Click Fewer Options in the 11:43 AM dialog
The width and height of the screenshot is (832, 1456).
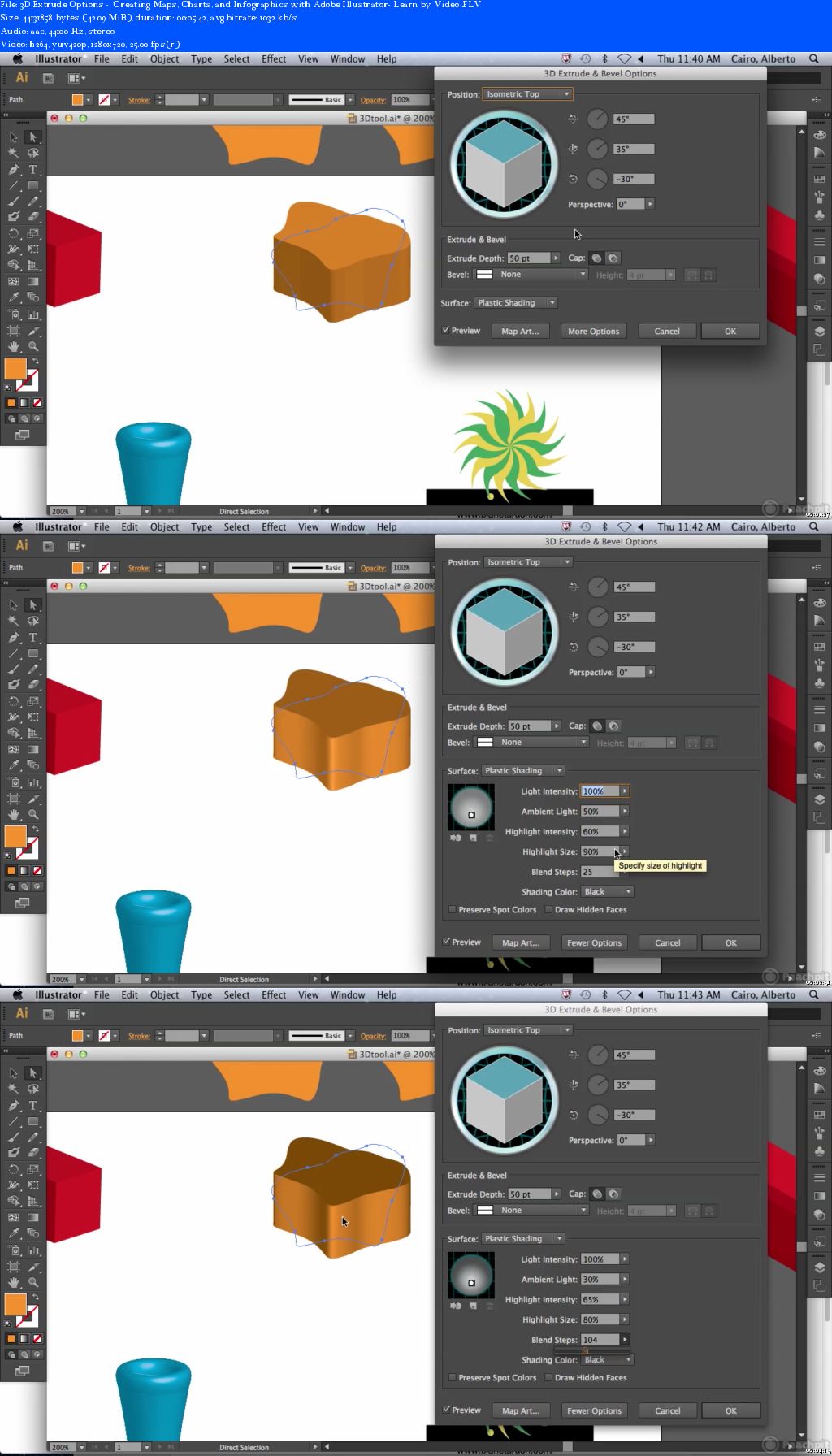point(595,1410)
